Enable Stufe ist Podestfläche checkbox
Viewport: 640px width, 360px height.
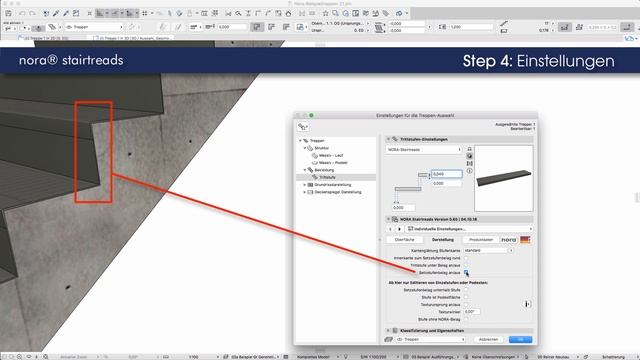pos(466,297)
